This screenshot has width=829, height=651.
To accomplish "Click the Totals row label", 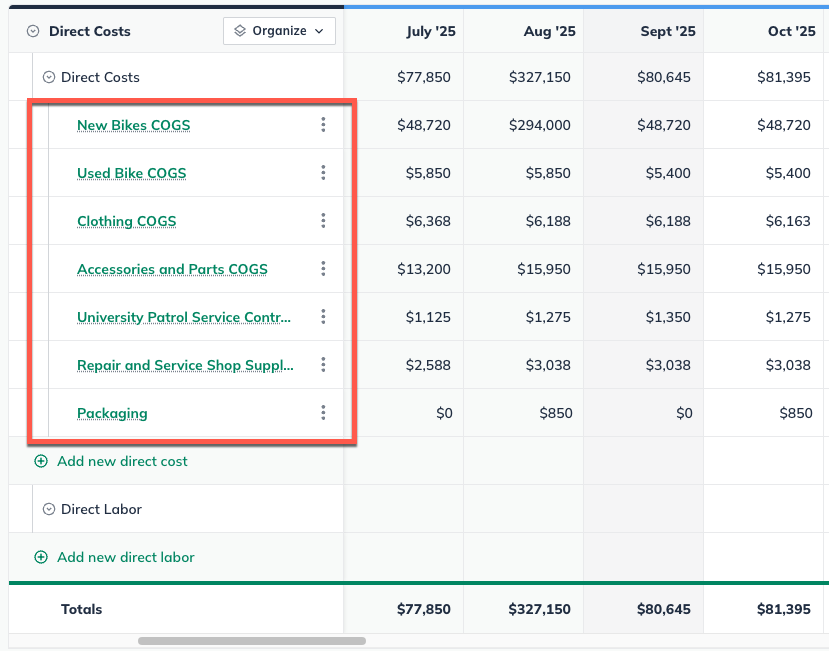I will (81, 609).
